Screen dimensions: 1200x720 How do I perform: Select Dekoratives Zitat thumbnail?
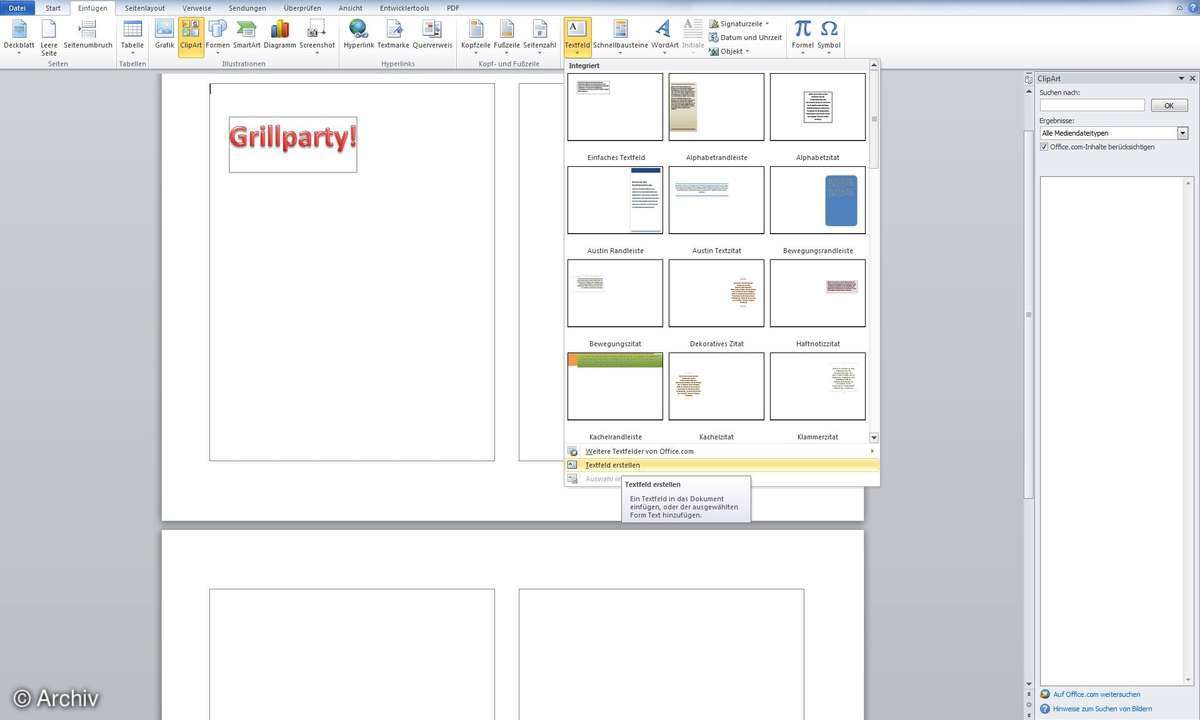[x=716, y=293]
